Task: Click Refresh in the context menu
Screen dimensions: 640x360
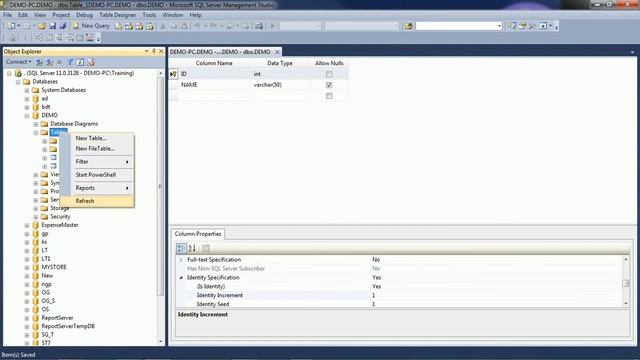Action: (x=97, y=201)
